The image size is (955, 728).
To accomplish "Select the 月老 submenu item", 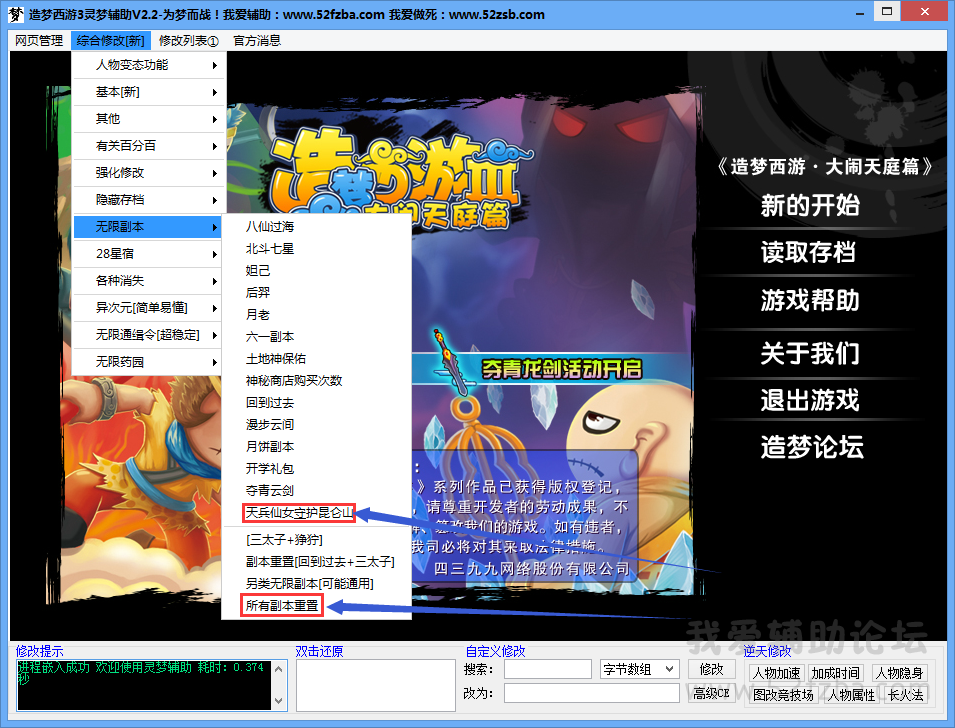I will [317, 315].
